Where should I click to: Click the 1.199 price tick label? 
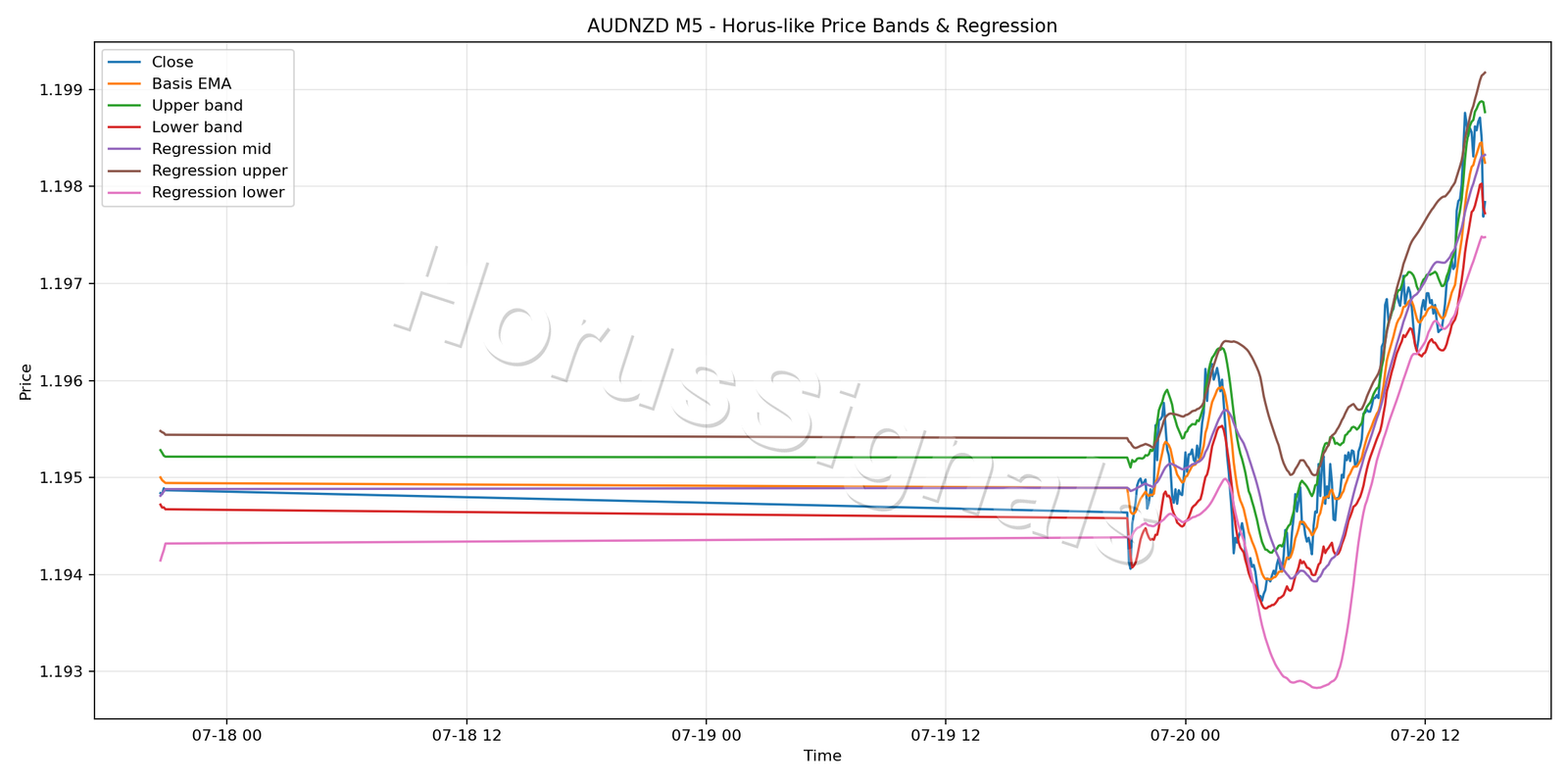63,90
